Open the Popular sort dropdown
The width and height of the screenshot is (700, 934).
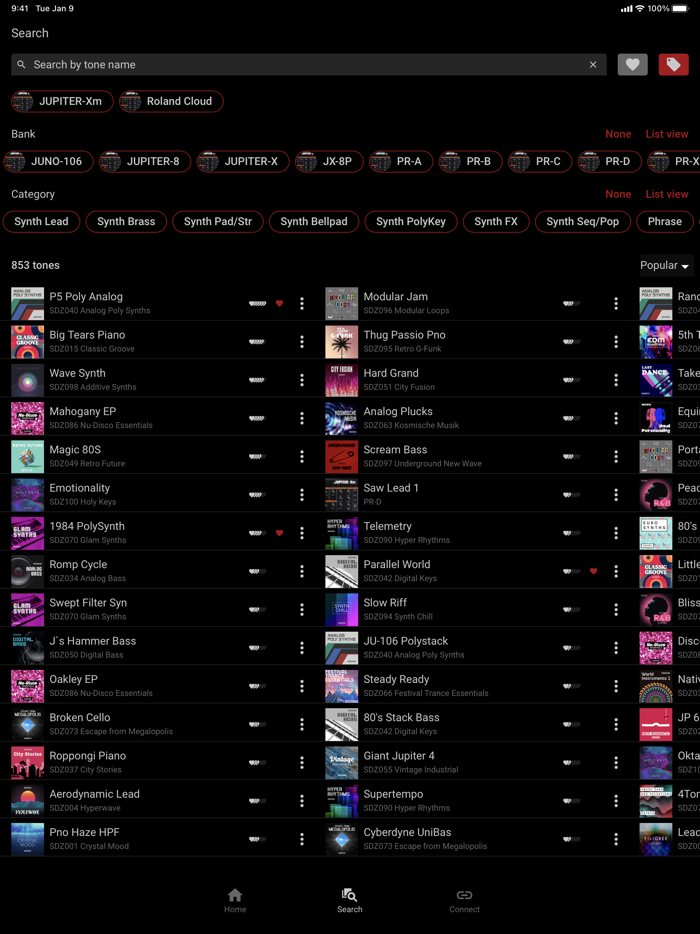click(x=664, y=266)
